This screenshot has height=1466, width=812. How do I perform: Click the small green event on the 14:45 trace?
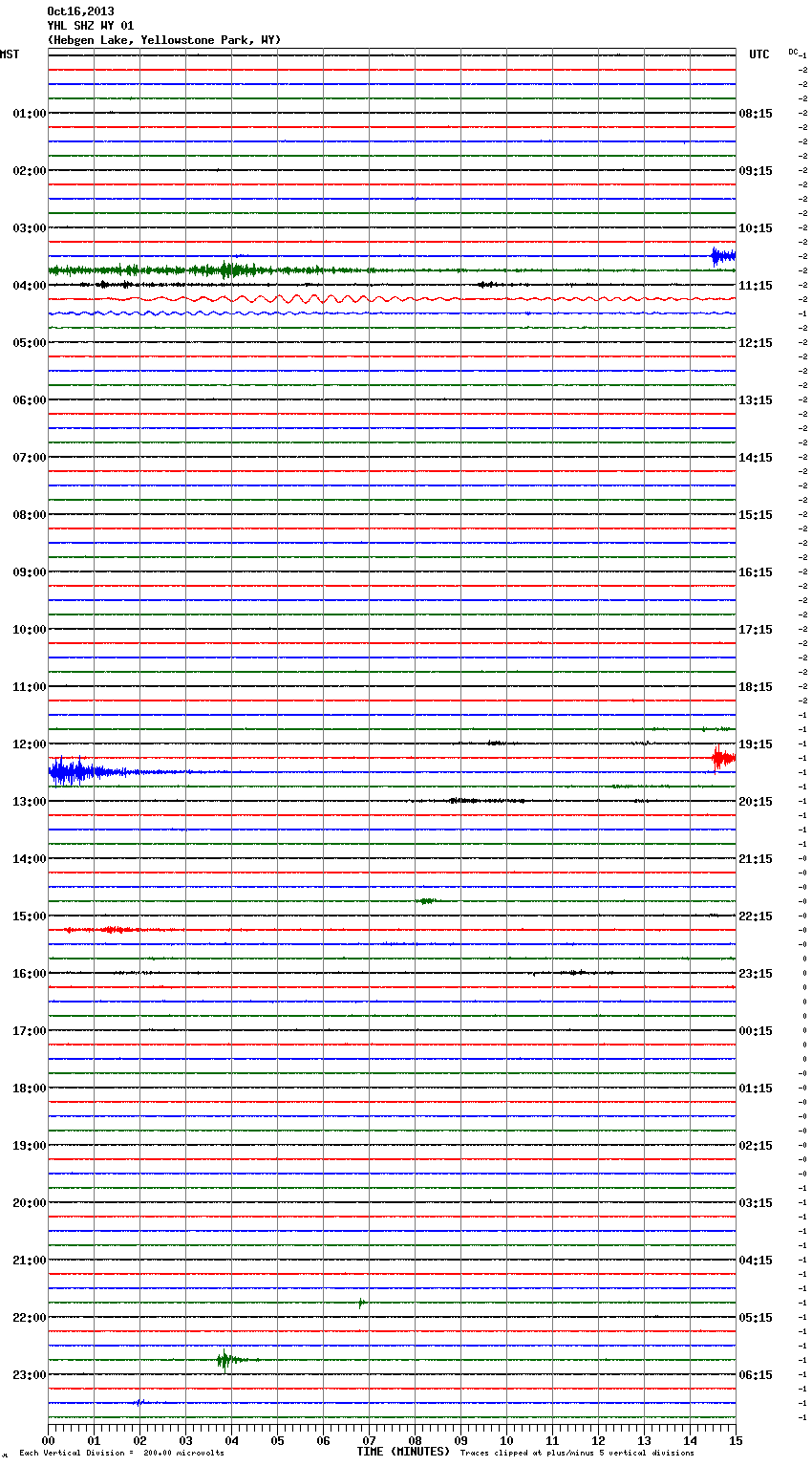click(x=426, y=901)
